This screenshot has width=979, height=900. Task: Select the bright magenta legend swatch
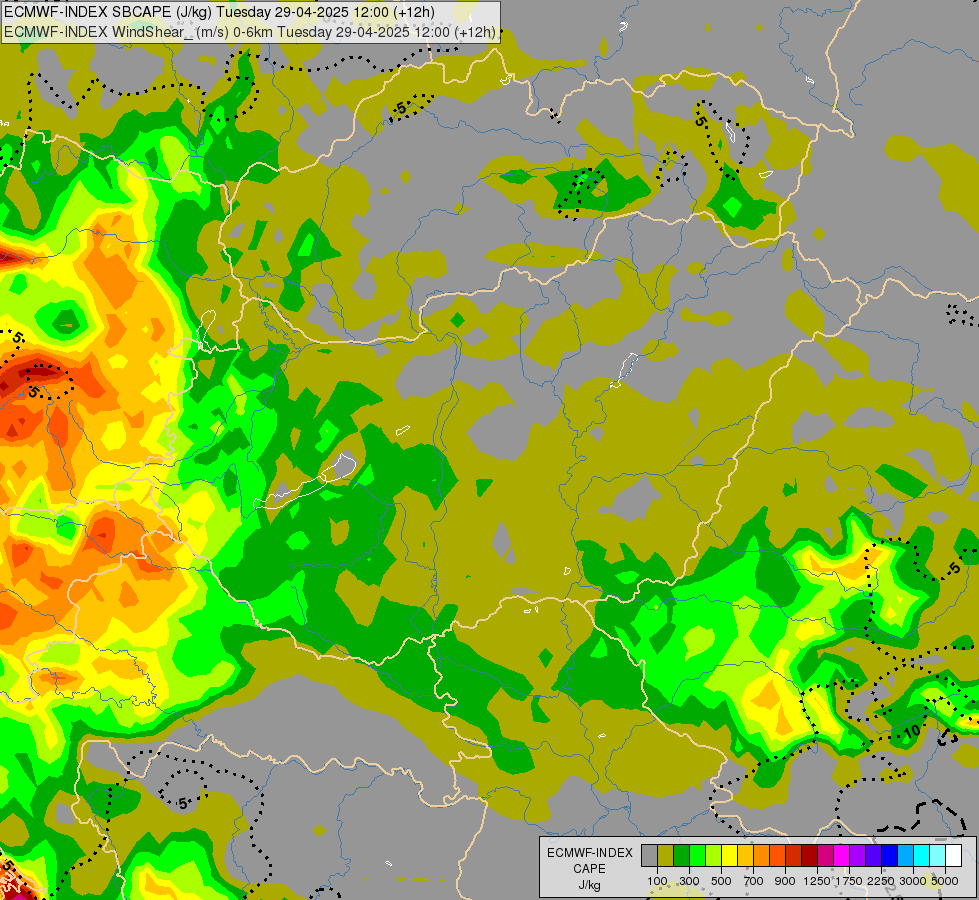click(842, 855)
